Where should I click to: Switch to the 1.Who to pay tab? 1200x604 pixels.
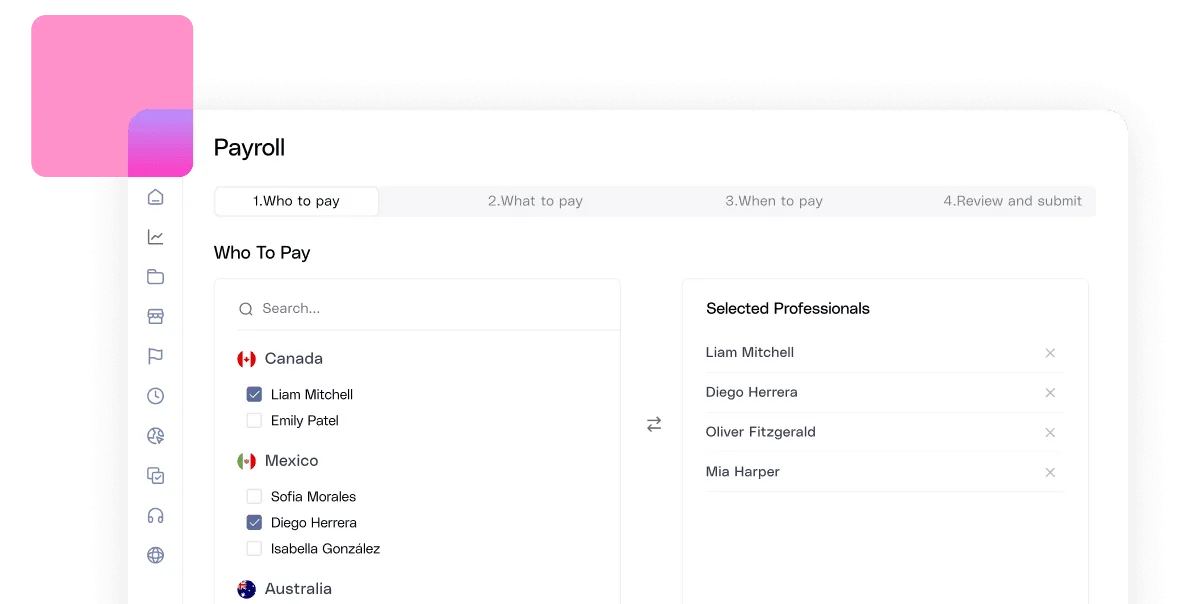click(x=297, y=201)
